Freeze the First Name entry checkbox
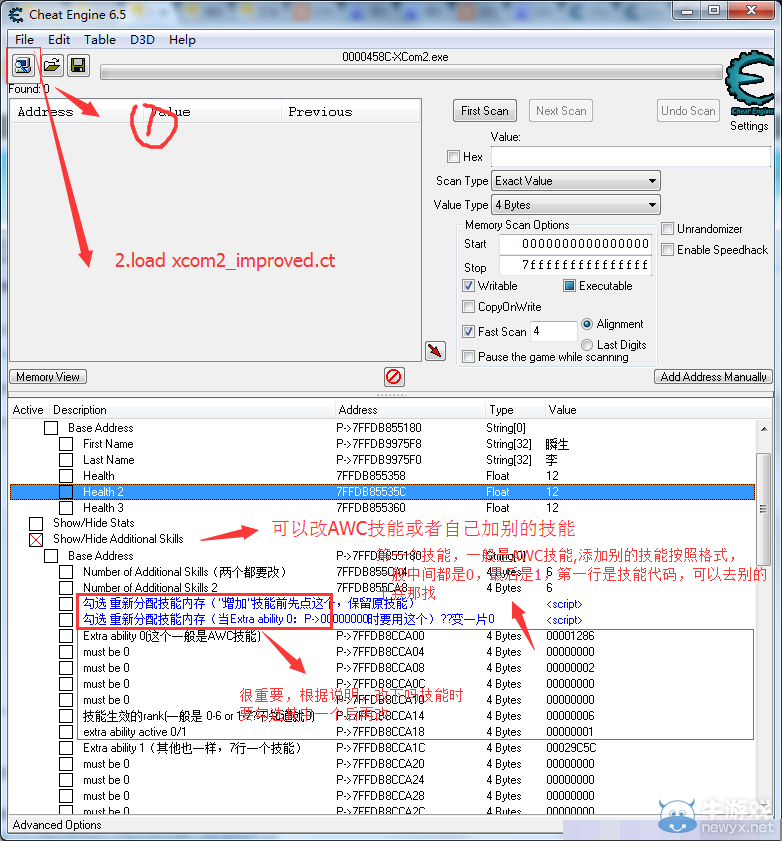Image resolution: width=782 pixels, height=841 pixels. (66, 444)
